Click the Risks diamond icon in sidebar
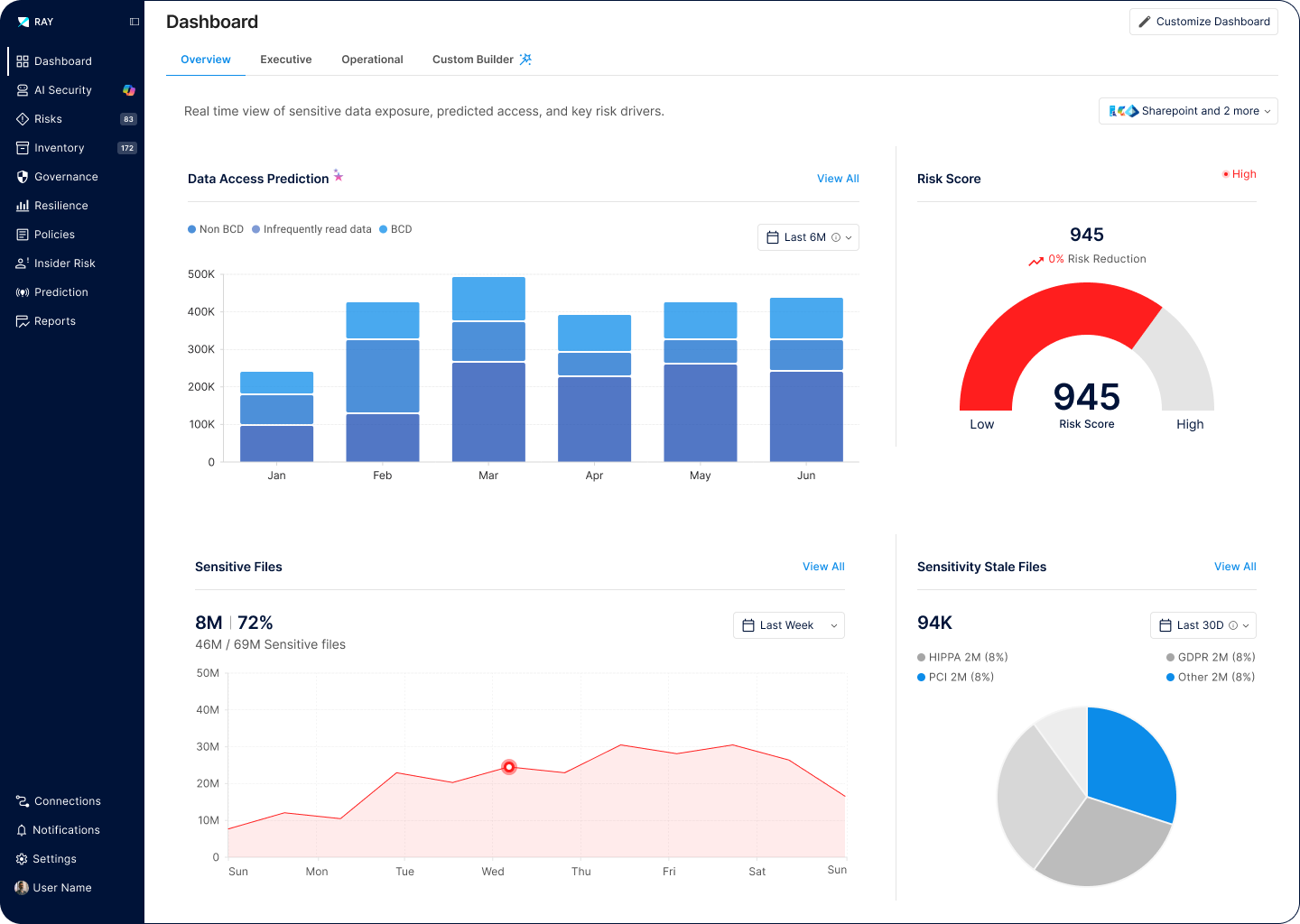The image size is (1300, 924). pyautogui.click(x=23, y=119)
